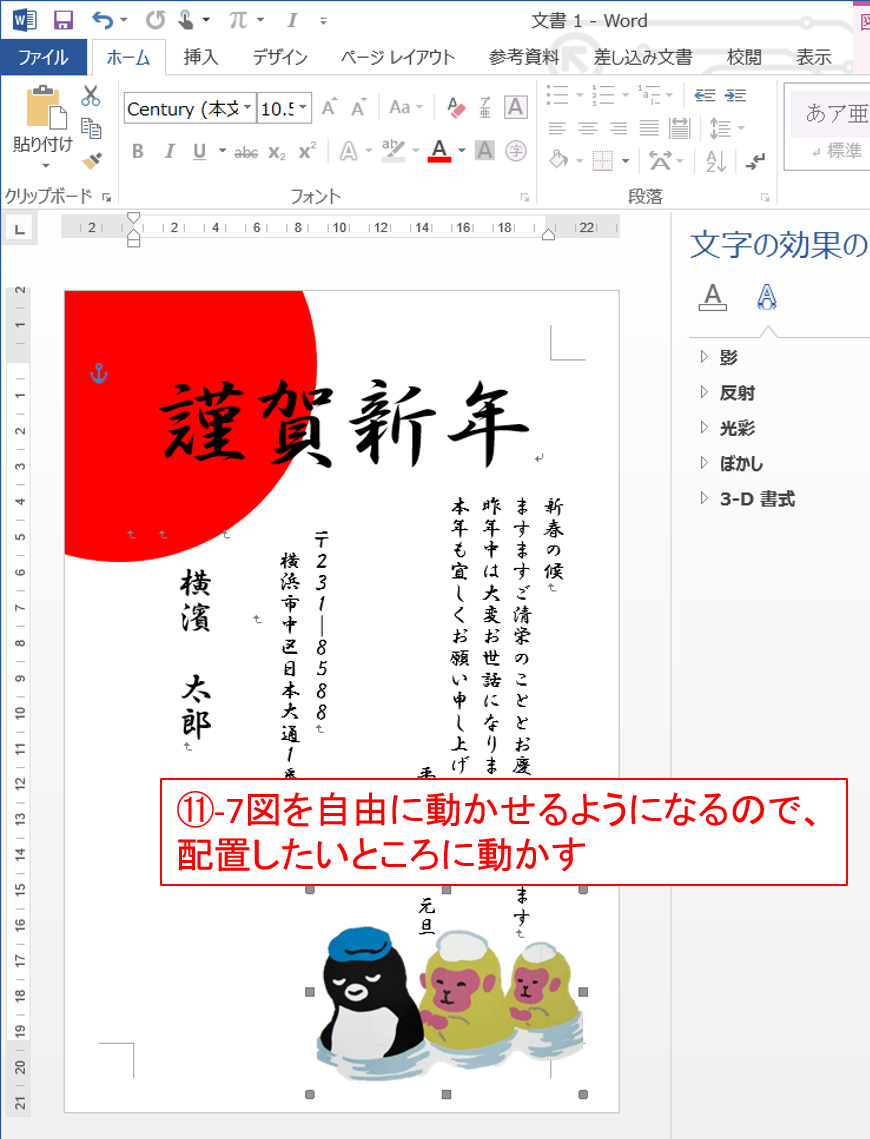Open the numbered list dropdown arrow
870x1139 pixels.
625,95
